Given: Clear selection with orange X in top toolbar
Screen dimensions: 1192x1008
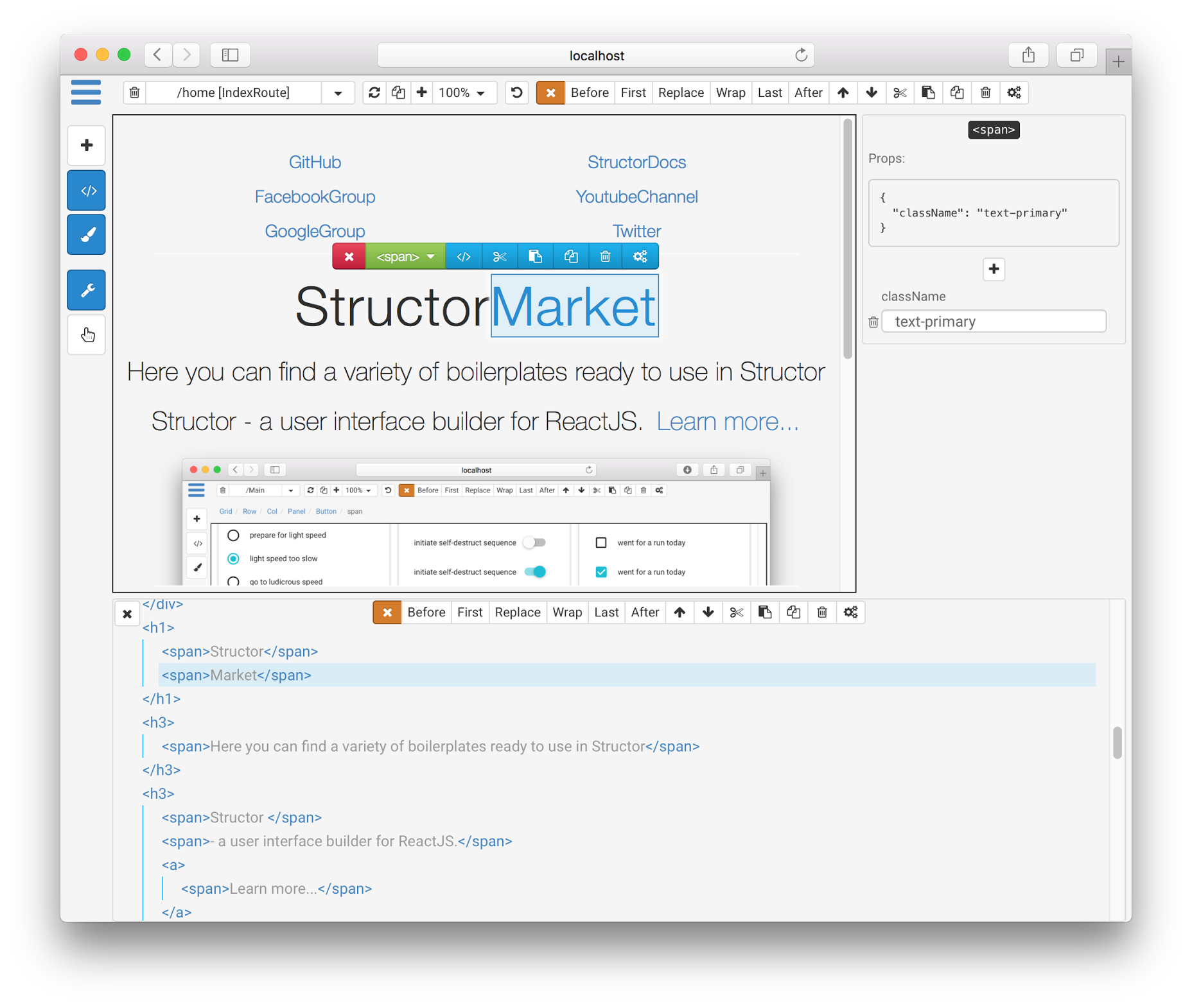Looking at the screenshot, I should (550, 92).
